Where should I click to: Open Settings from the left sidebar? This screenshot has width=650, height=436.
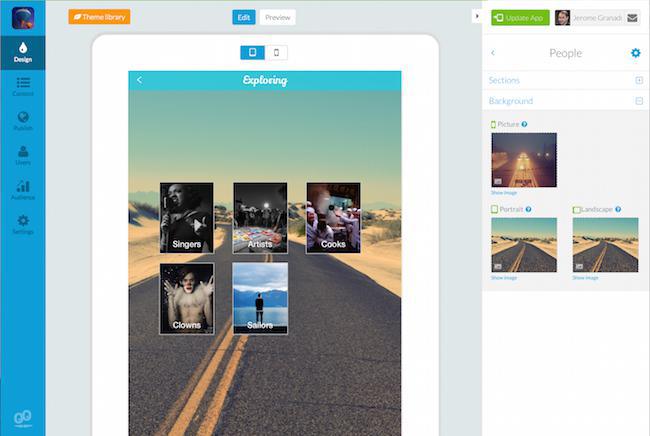pyautogui.click(x=22, y=224)
